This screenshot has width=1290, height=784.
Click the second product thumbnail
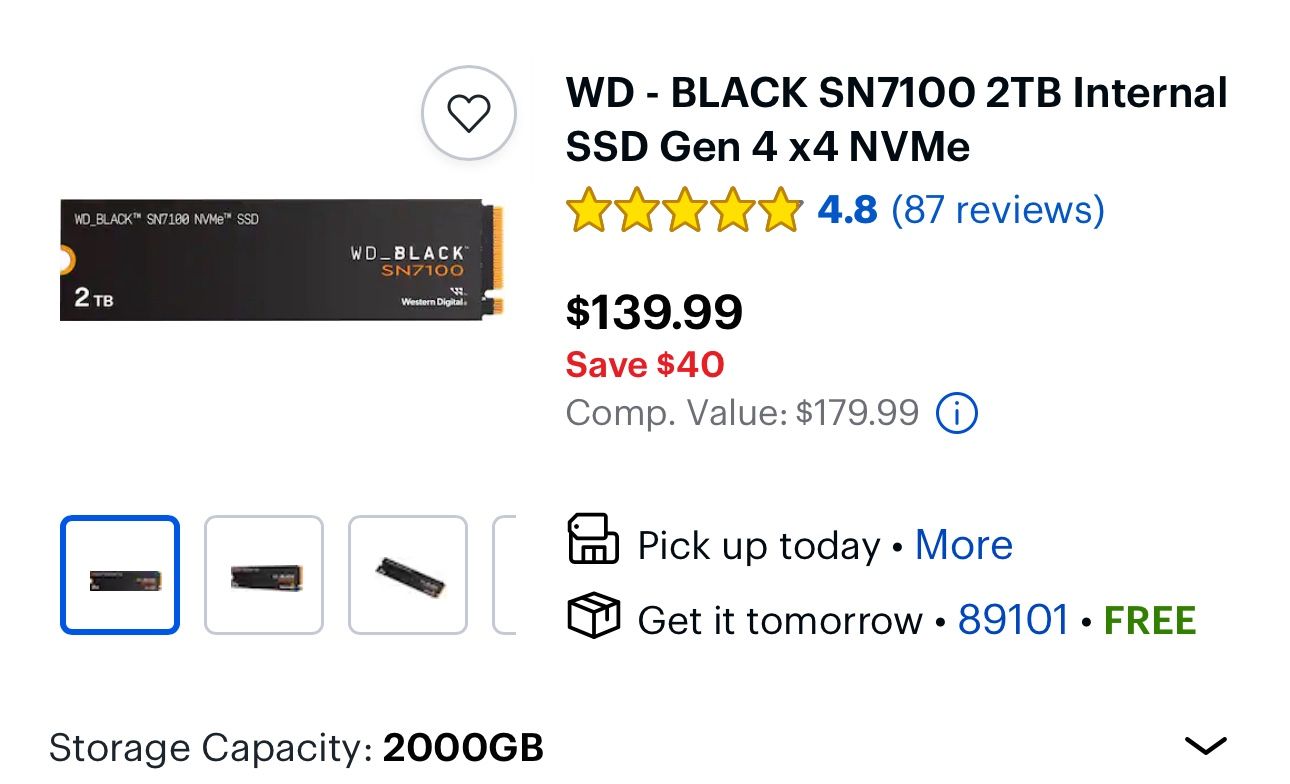264,573
